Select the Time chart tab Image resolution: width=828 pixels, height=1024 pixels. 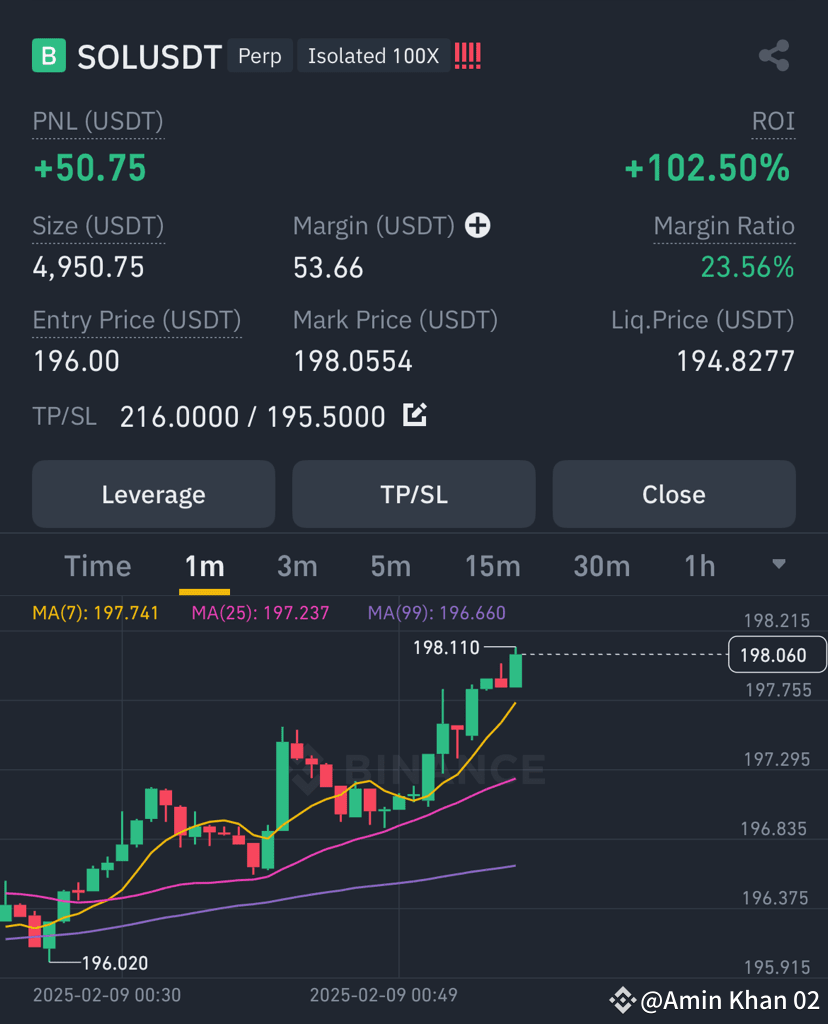[x=97, y=566]
